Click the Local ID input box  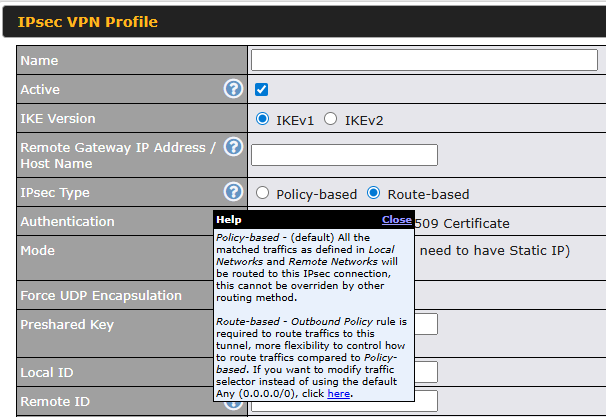point(427,372)
